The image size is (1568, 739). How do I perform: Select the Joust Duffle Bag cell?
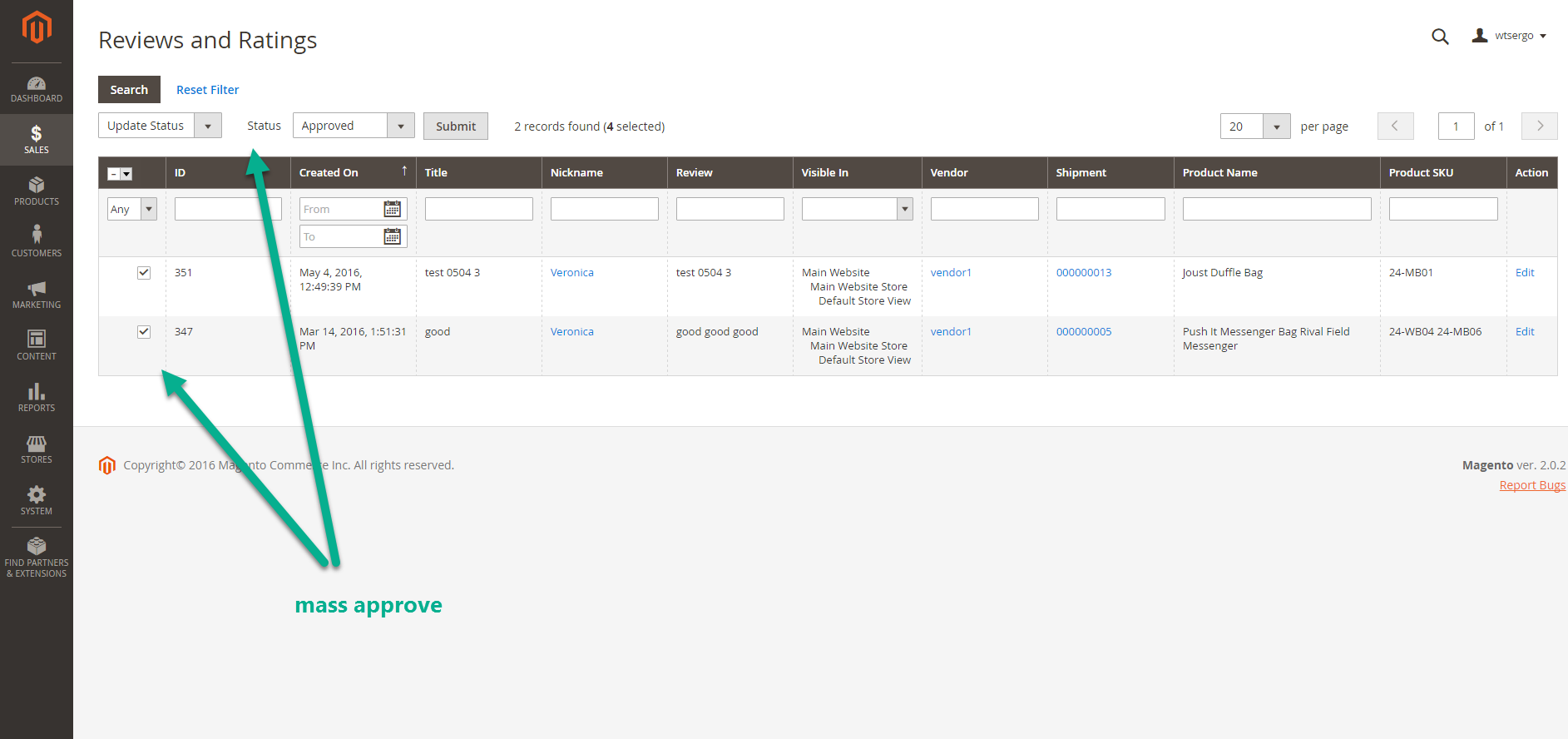(1223, 272)
